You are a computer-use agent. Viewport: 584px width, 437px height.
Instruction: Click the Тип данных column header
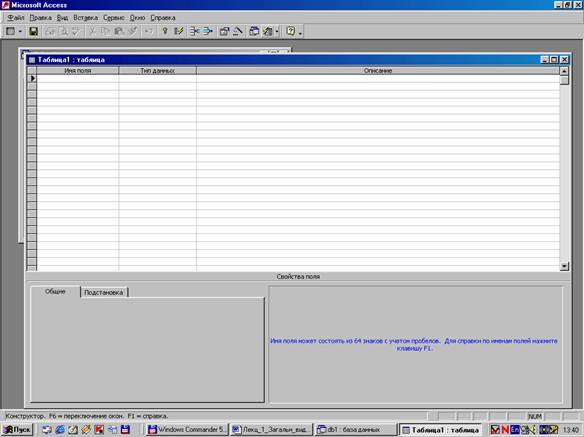(x=157, y=70)
